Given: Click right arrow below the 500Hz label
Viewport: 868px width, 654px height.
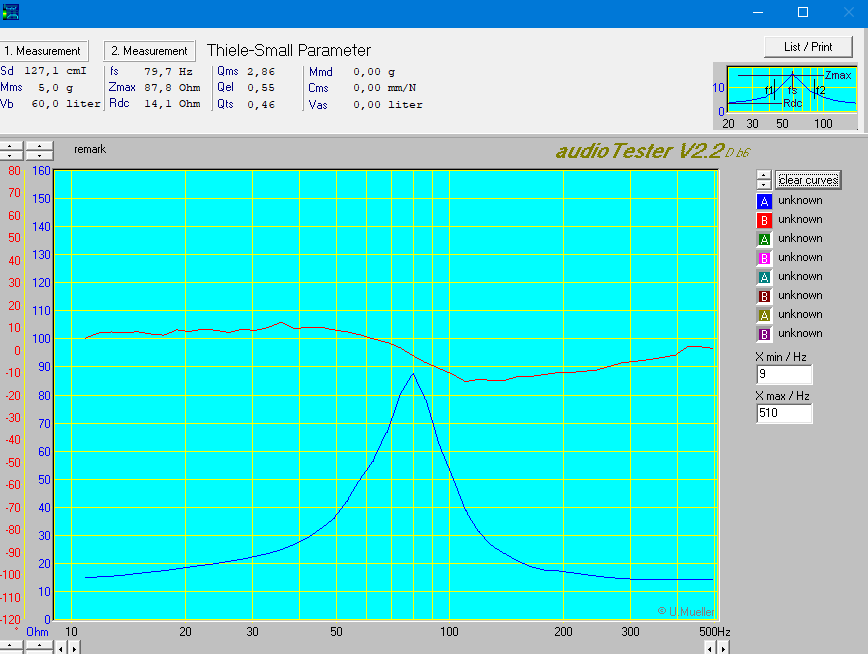Looking at the screenshot, I should pos(723,647).
